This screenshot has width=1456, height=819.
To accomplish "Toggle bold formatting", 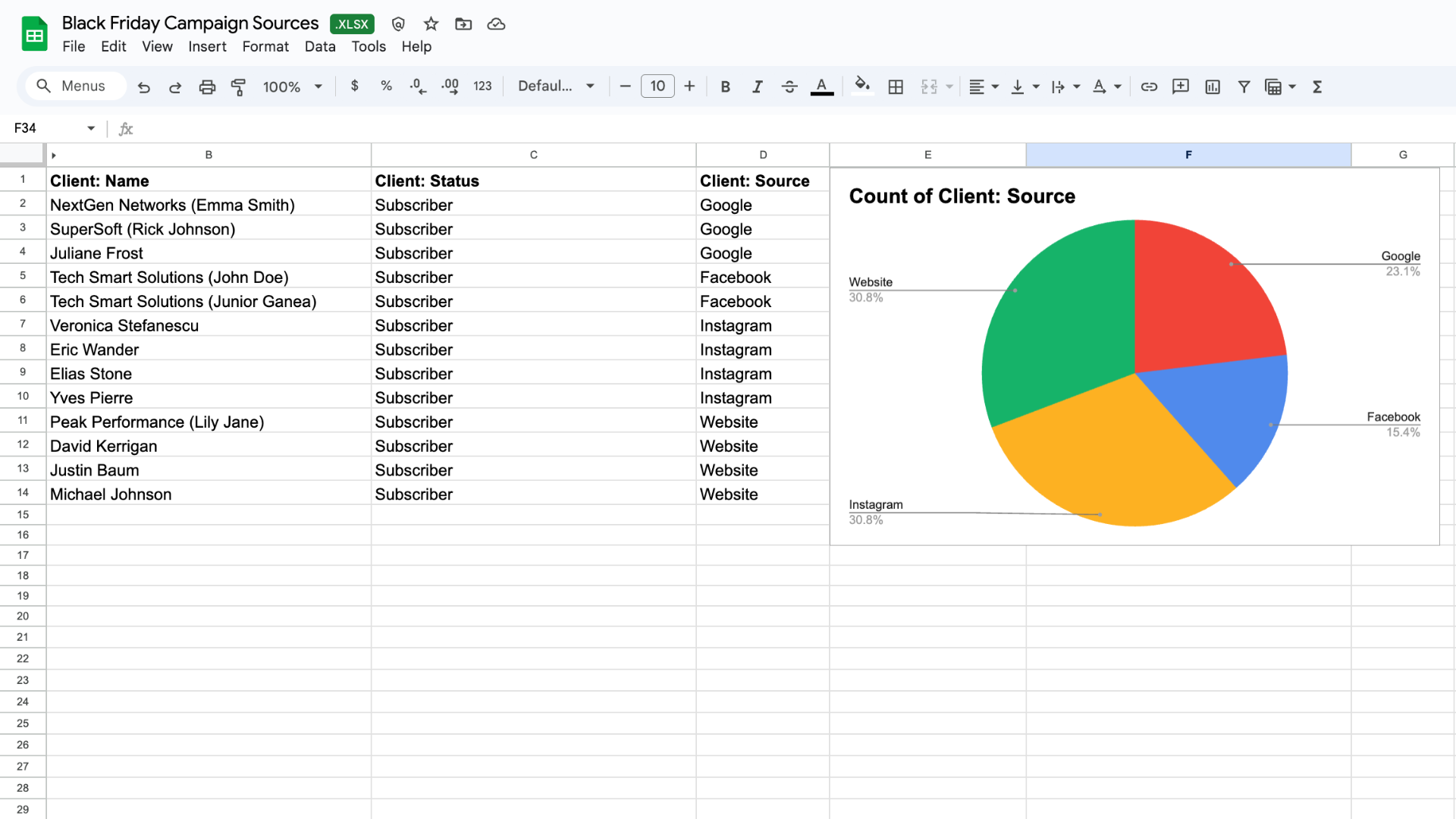I will click(x=725, y=86).
